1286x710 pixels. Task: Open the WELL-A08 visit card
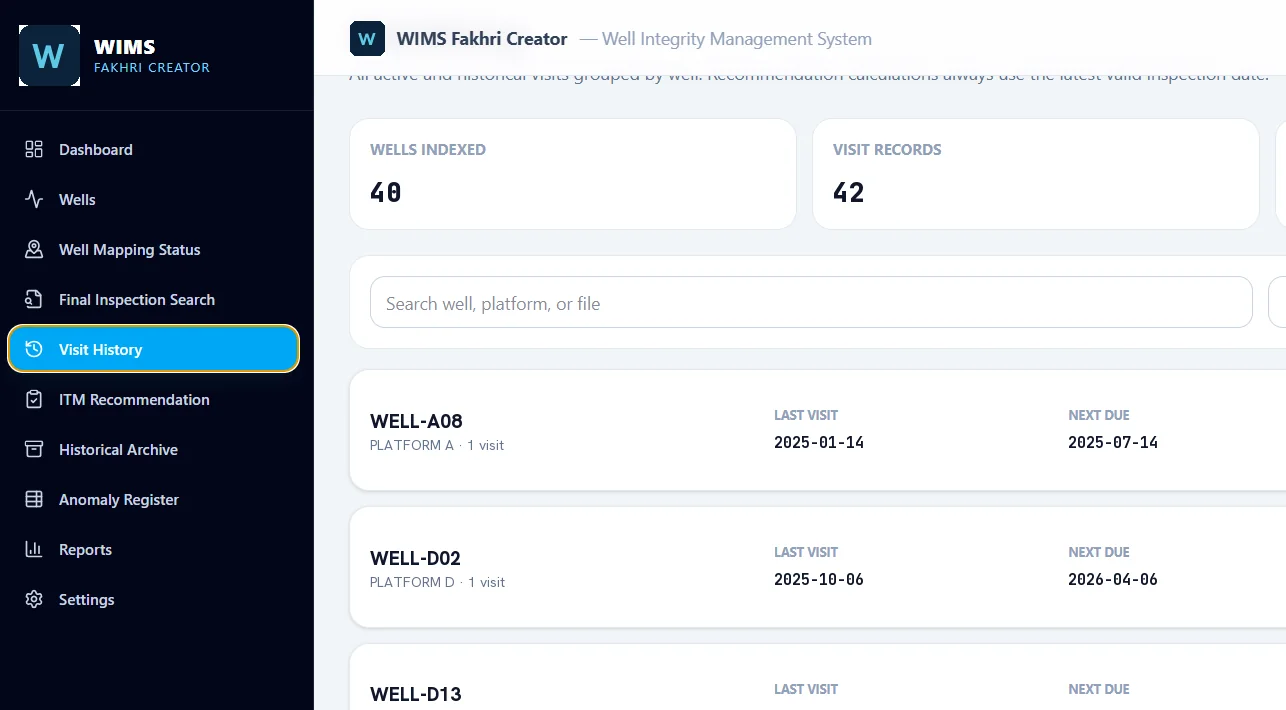click(x=818, y=430)
